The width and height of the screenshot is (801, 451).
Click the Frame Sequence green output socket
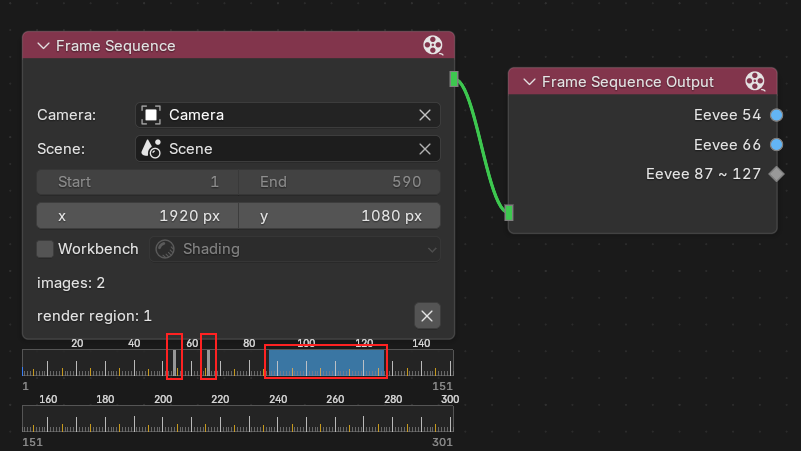coord(454,79)
